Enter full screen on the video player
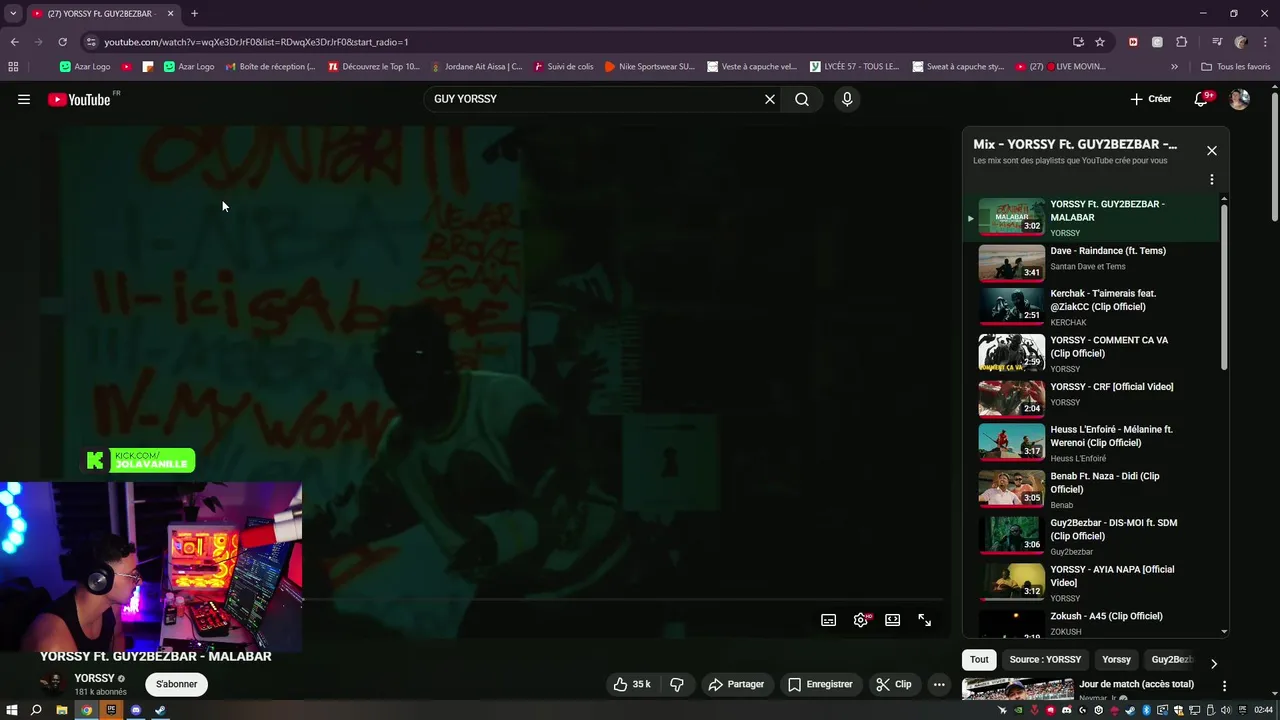This screenshot has height=720, width=1280. click(925, 620)
